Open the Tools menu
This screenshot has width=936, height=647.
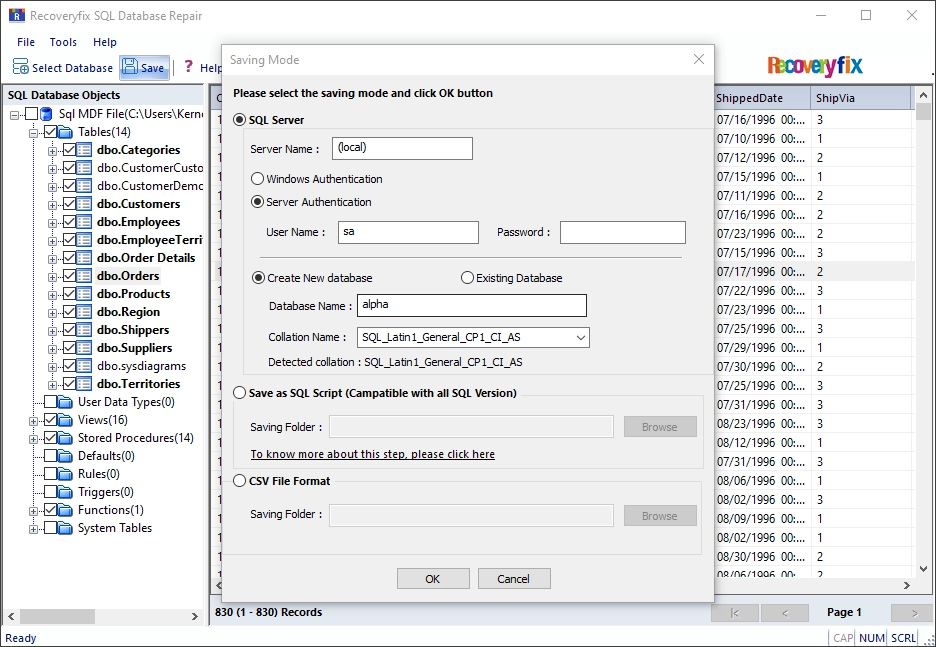click(x=63, y=42)
